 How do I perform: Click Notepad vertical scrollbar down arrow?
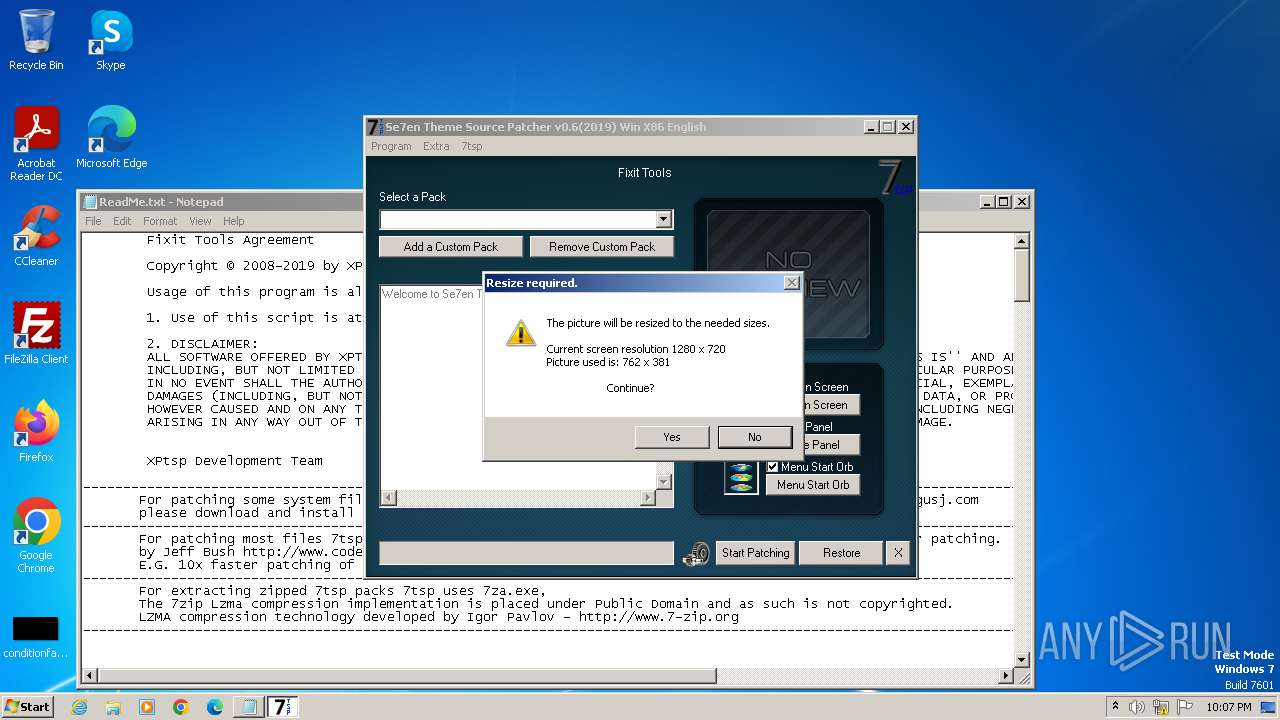point(1022,660)
